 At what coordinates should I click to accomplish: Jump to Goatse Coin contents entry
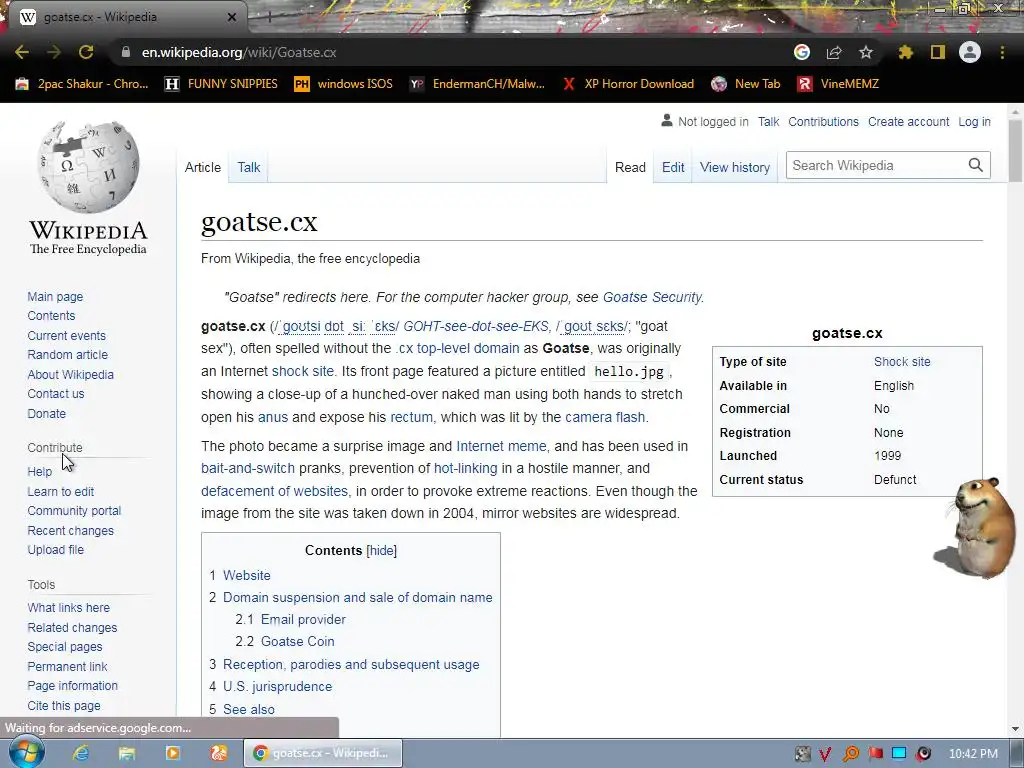click(298, 641)
